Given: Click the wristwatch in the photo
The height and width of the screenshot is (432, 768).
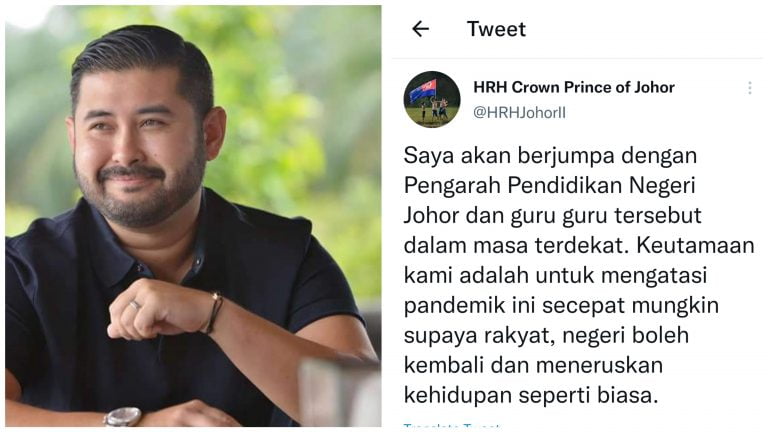Looking at the screenshot, I should [123, 417].
